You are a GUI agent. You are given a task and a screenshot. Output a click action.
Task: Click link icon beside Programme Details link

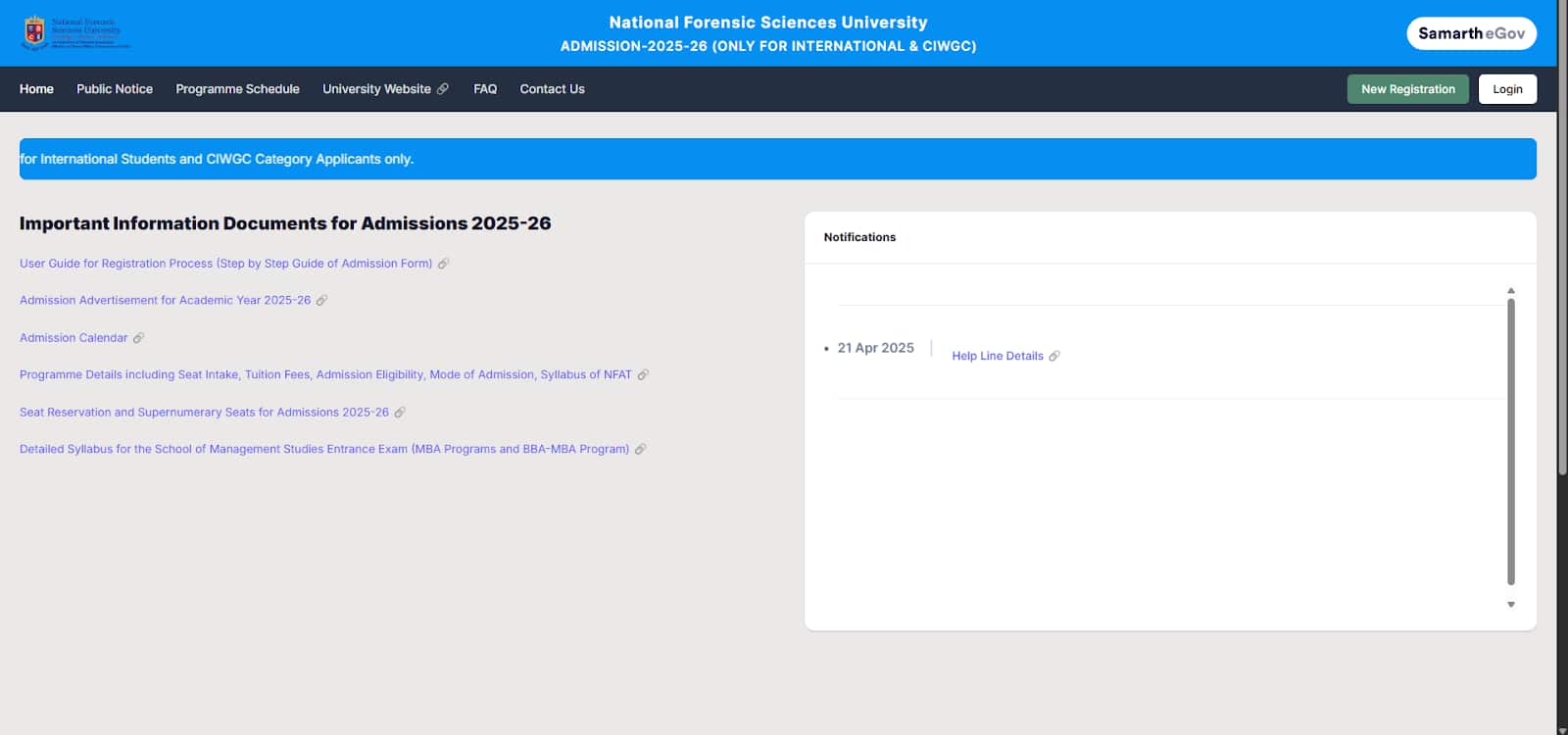coord(643,375)
